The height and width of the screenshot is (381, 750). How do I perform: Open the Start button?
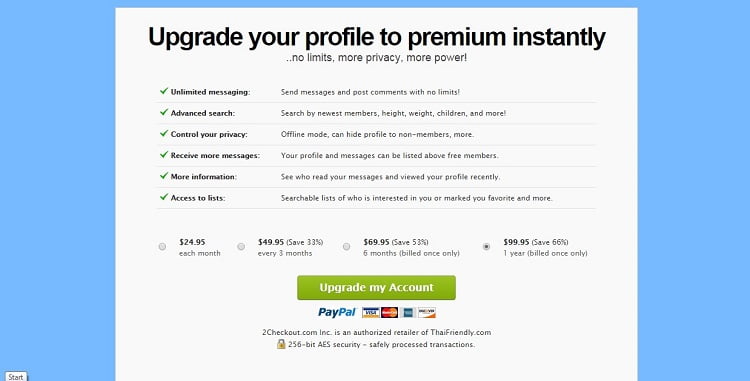(15, 377)
